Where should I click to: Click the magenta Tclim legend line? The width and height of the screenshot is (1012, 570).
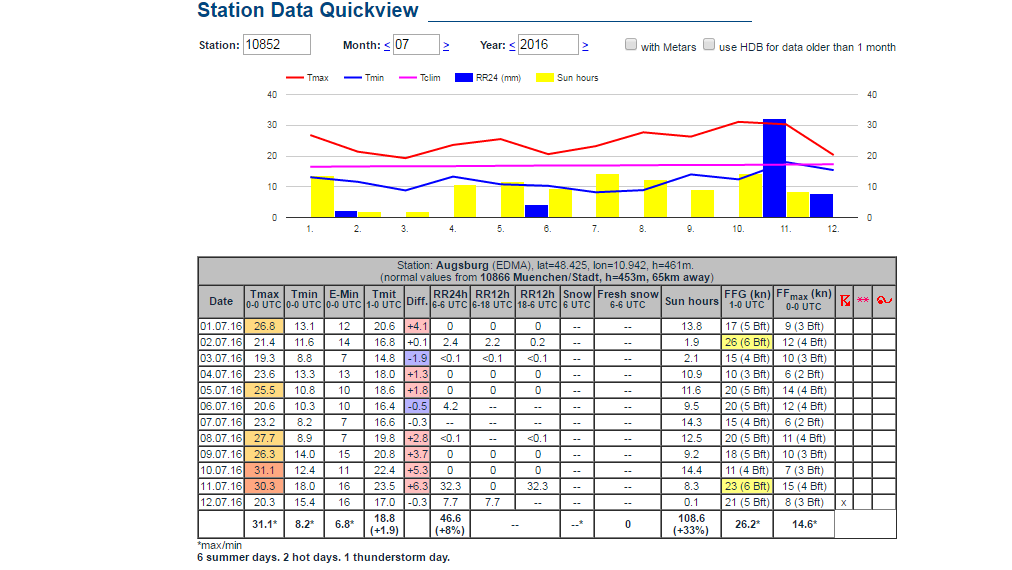[x=408, y=77]
